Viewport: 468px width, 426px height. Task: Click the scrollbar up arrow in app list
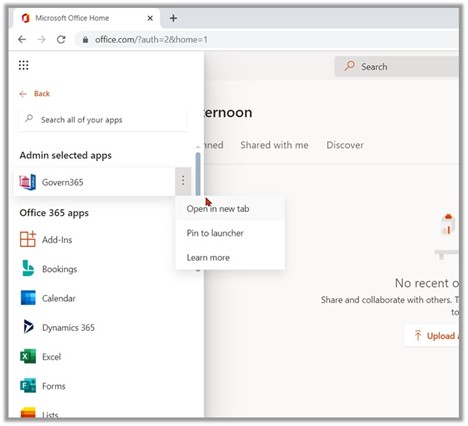198,147
